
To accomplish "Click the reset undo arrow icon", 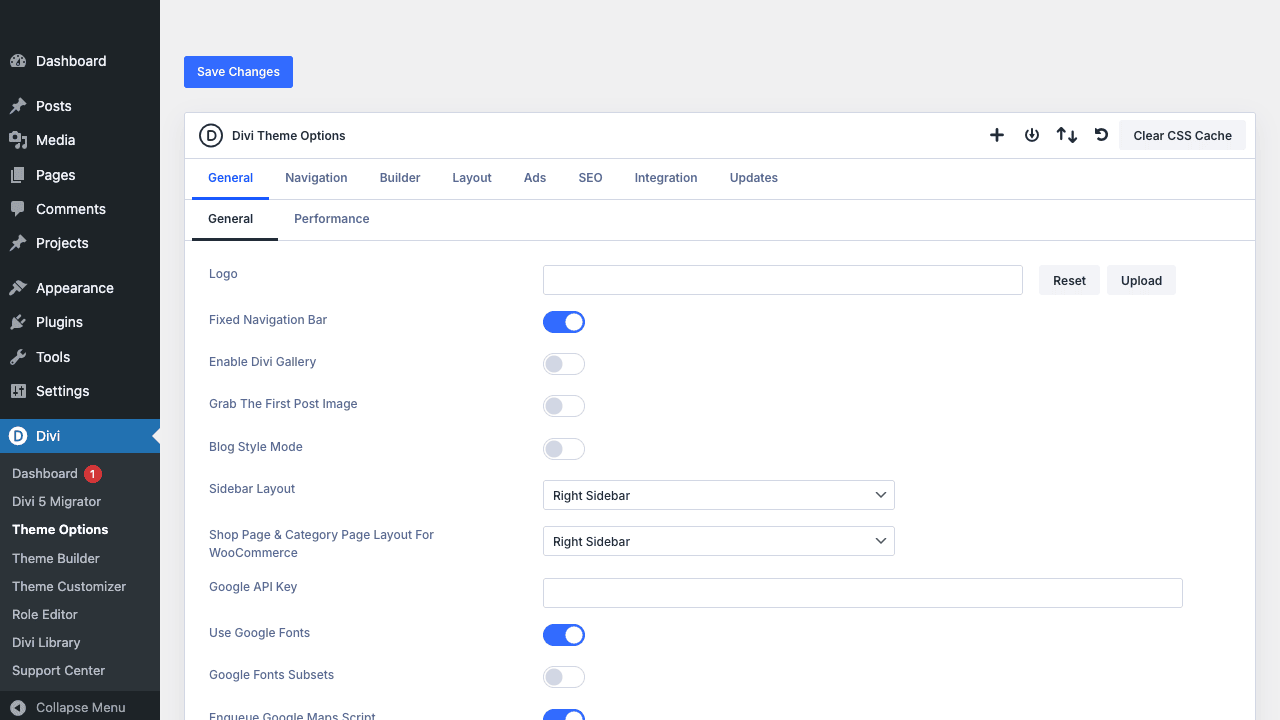I will 1101,135.
